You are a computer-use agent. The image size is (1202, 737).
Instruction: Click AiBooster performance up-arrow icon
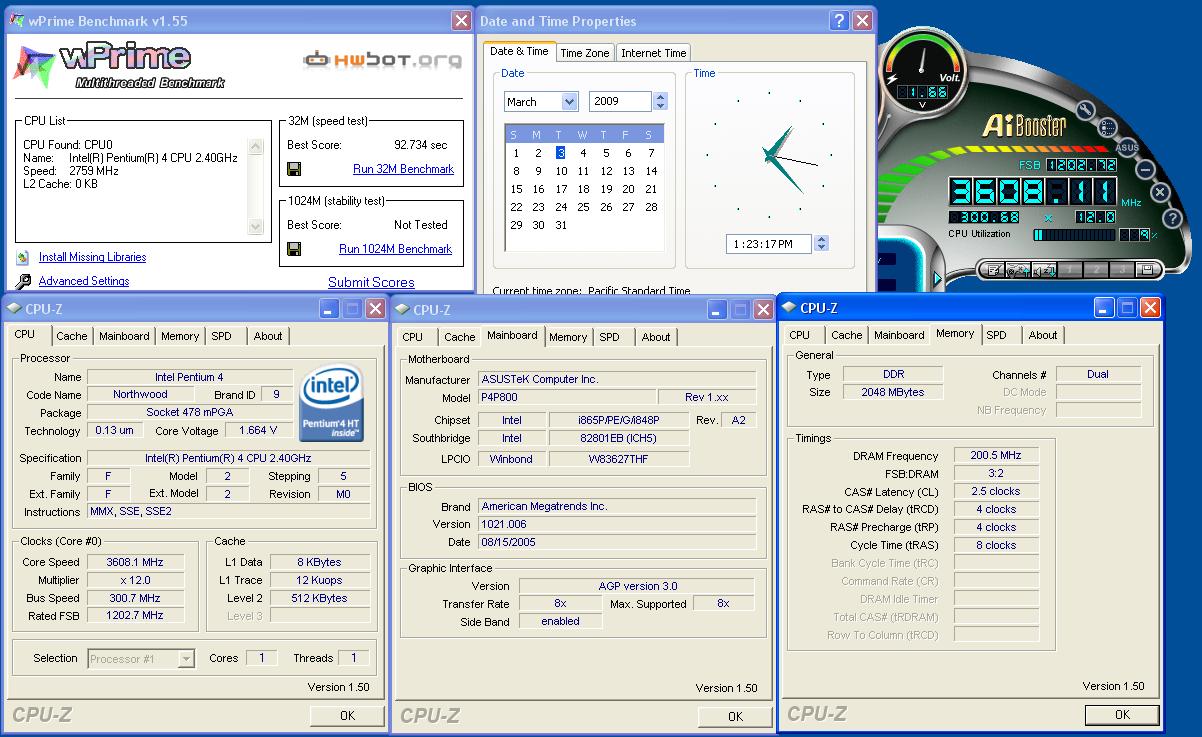coord(1019,269)
